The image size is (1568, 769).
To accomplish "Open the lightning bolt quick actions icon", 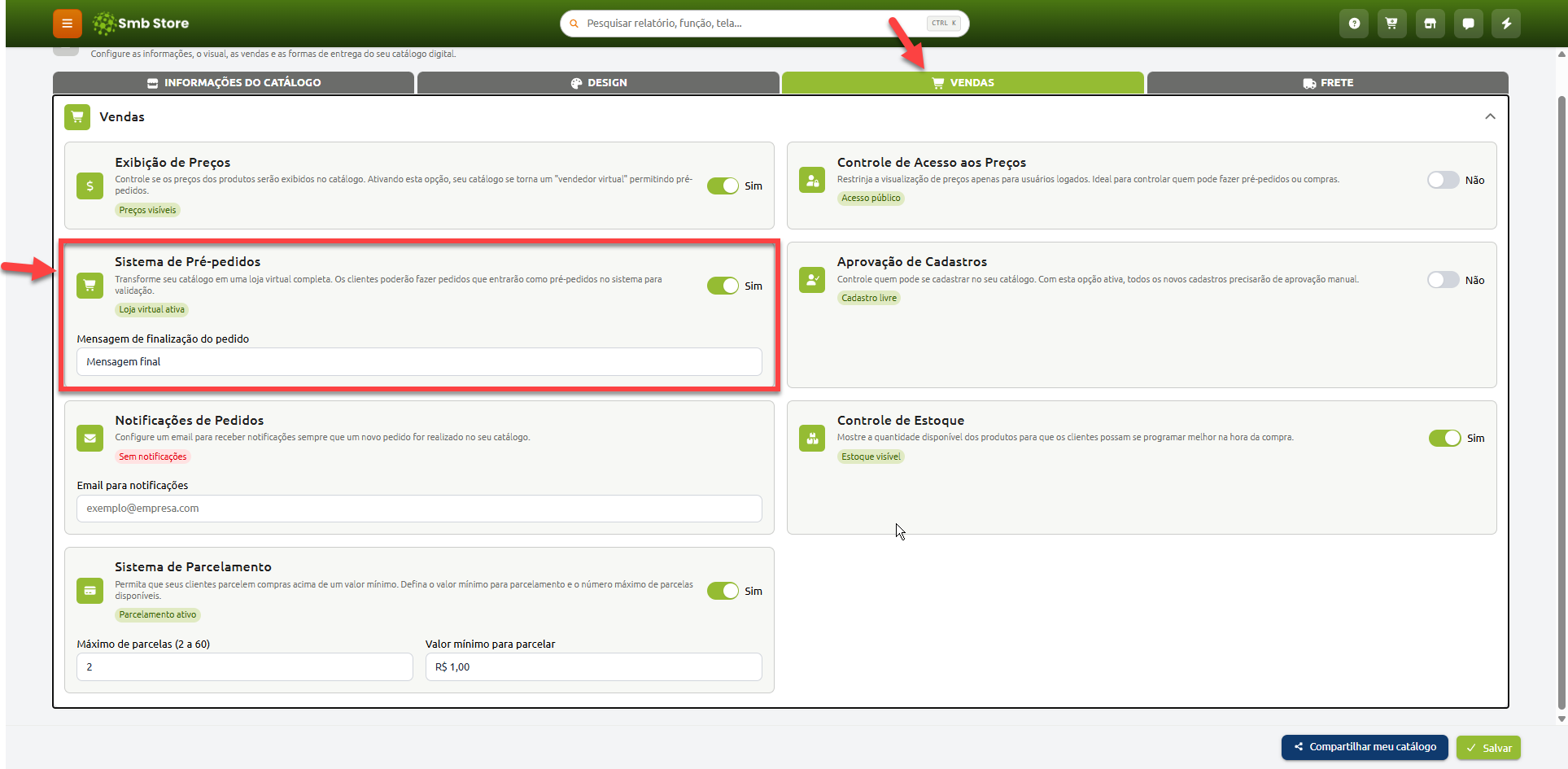I will tap(1506, 24).
